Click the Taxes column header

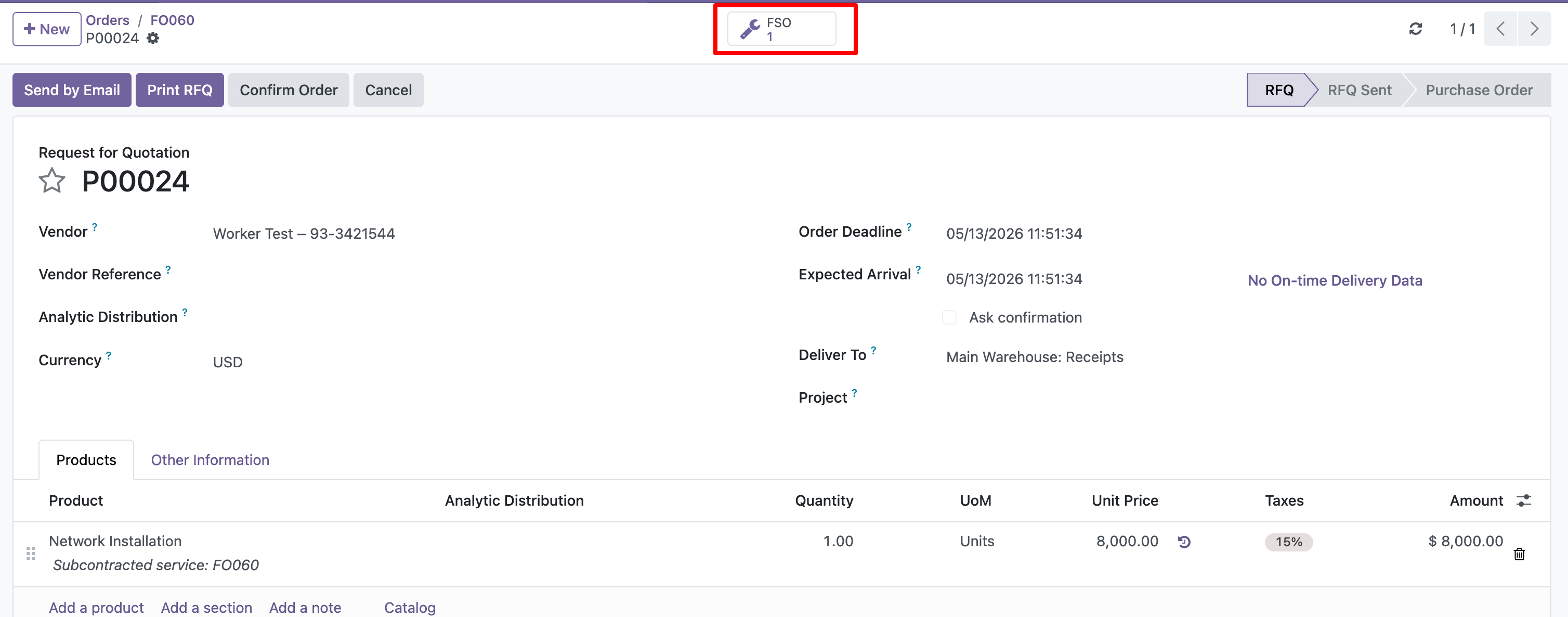[x=1284, y=500]
